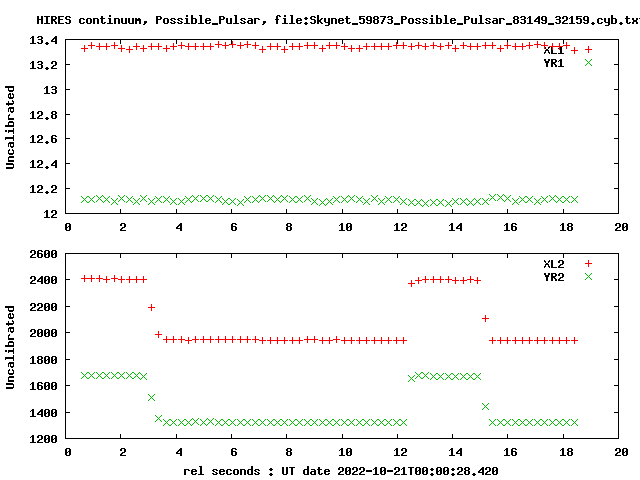Click the 13.4 y-axis tick label

[43, 40]
